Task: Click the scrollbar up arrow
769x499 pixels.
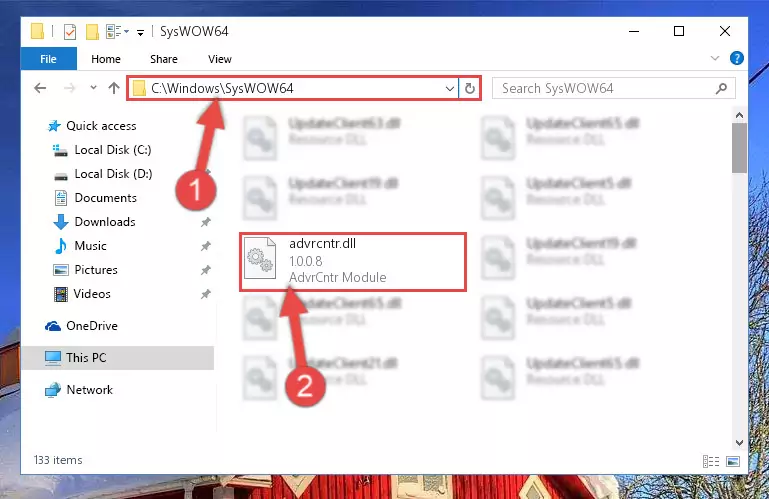Action: tap(739, 116)
